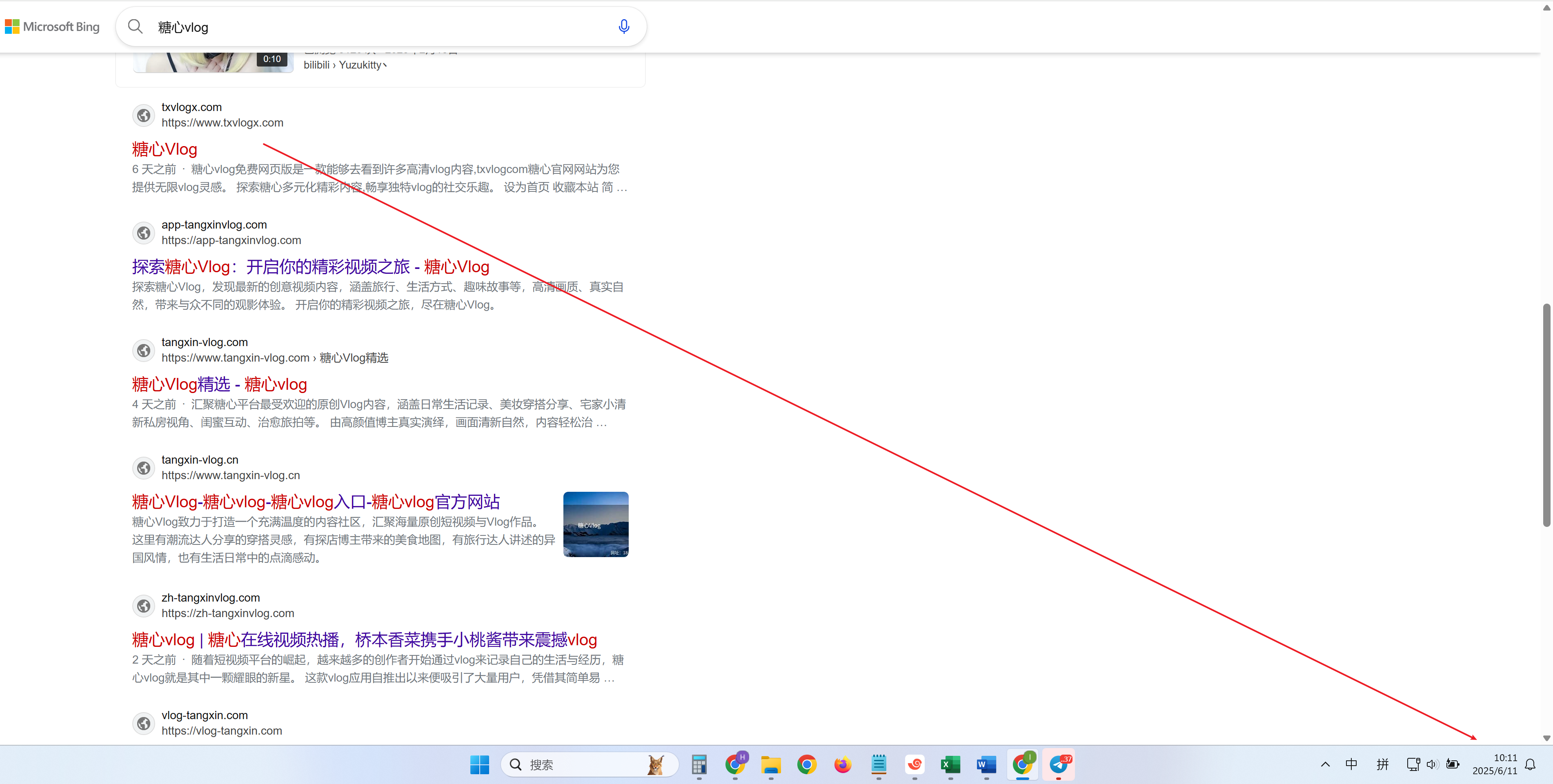Click the lynx highlight image in taskbar search
The image size is (1553, 784).
tap(655, 765)
